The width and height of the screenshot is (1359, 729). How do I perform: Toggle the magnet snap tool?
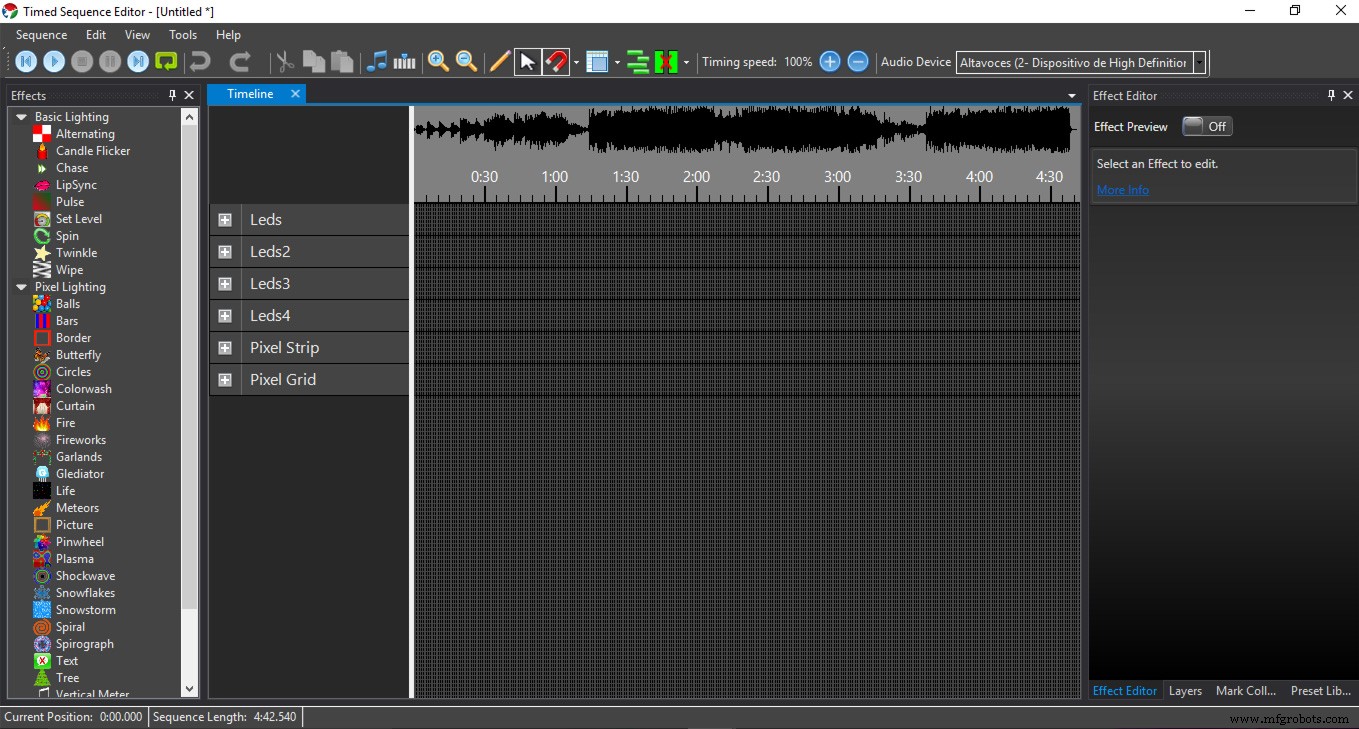556,62
